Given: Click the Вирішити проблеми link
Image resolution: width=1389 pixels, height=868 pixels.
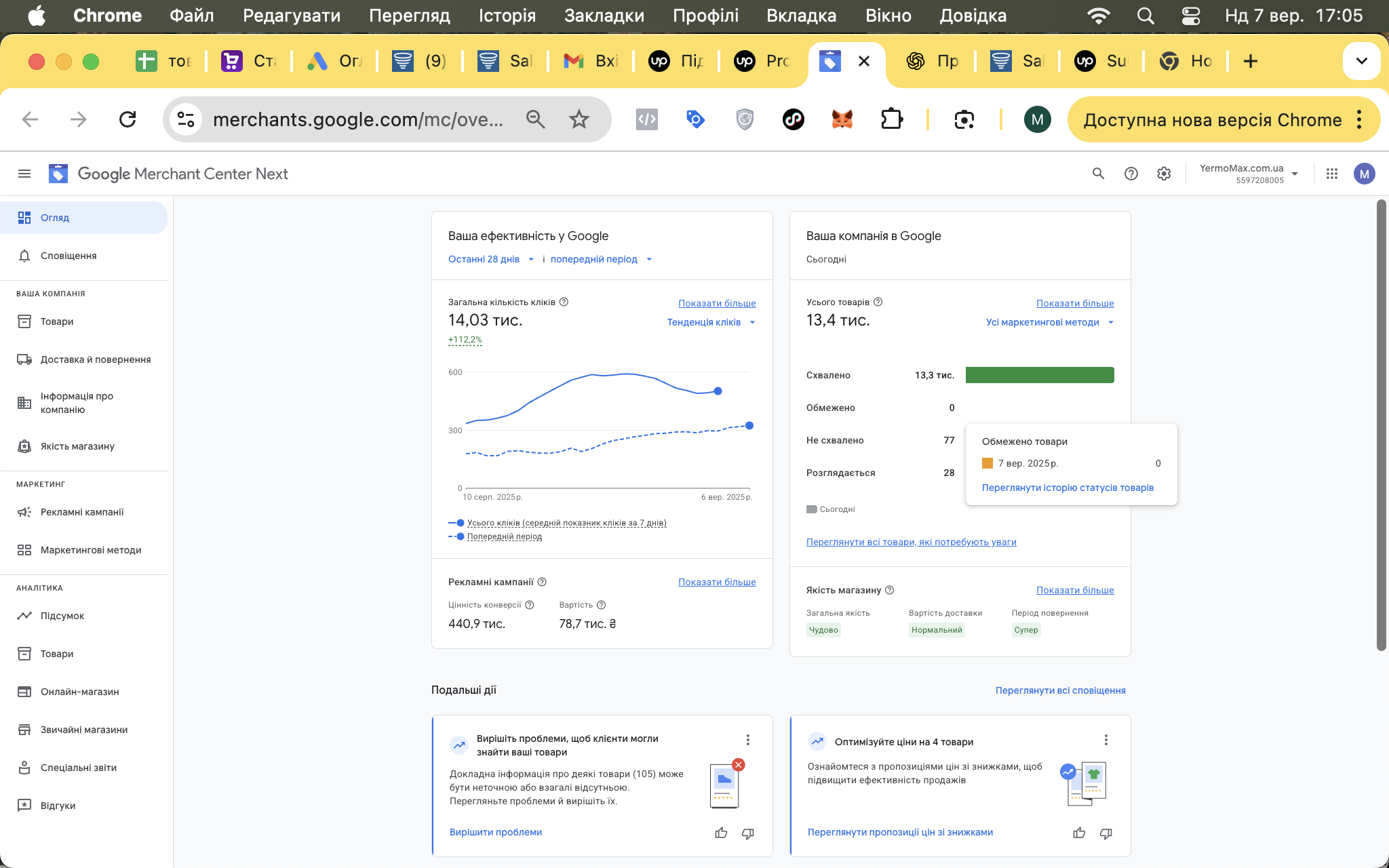Looking at the screenshot, I should [496, 832].
